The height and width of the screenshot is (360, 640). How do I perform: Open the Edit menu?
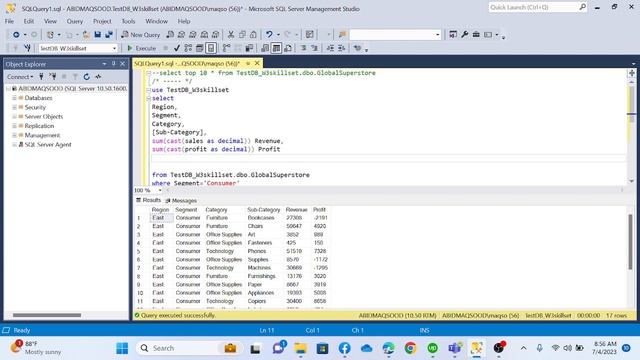tap(29, 21)
